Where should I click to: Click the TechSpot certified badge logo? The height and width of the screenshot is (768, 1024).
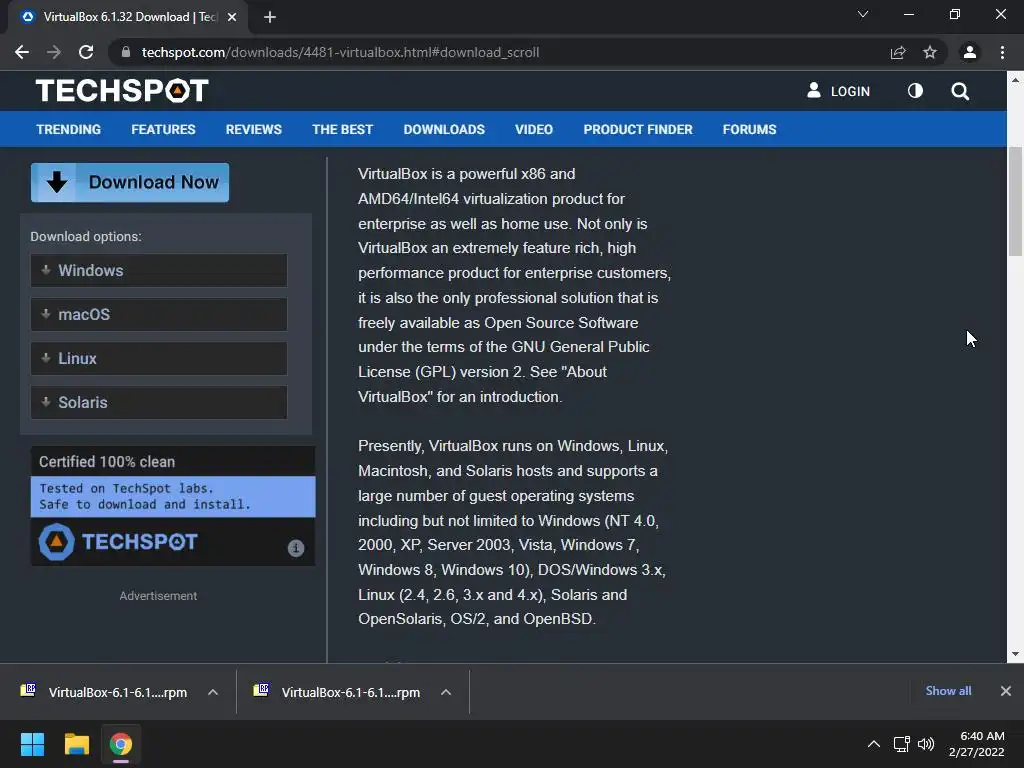click(118, 541)
